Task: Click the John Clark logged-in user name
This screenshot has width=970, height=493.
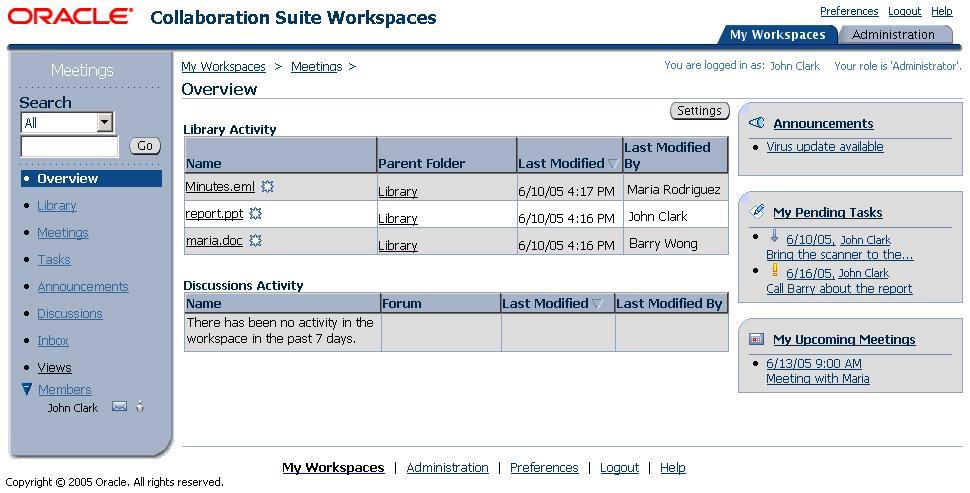Action: pyautogui.click(x=794, y=66)
